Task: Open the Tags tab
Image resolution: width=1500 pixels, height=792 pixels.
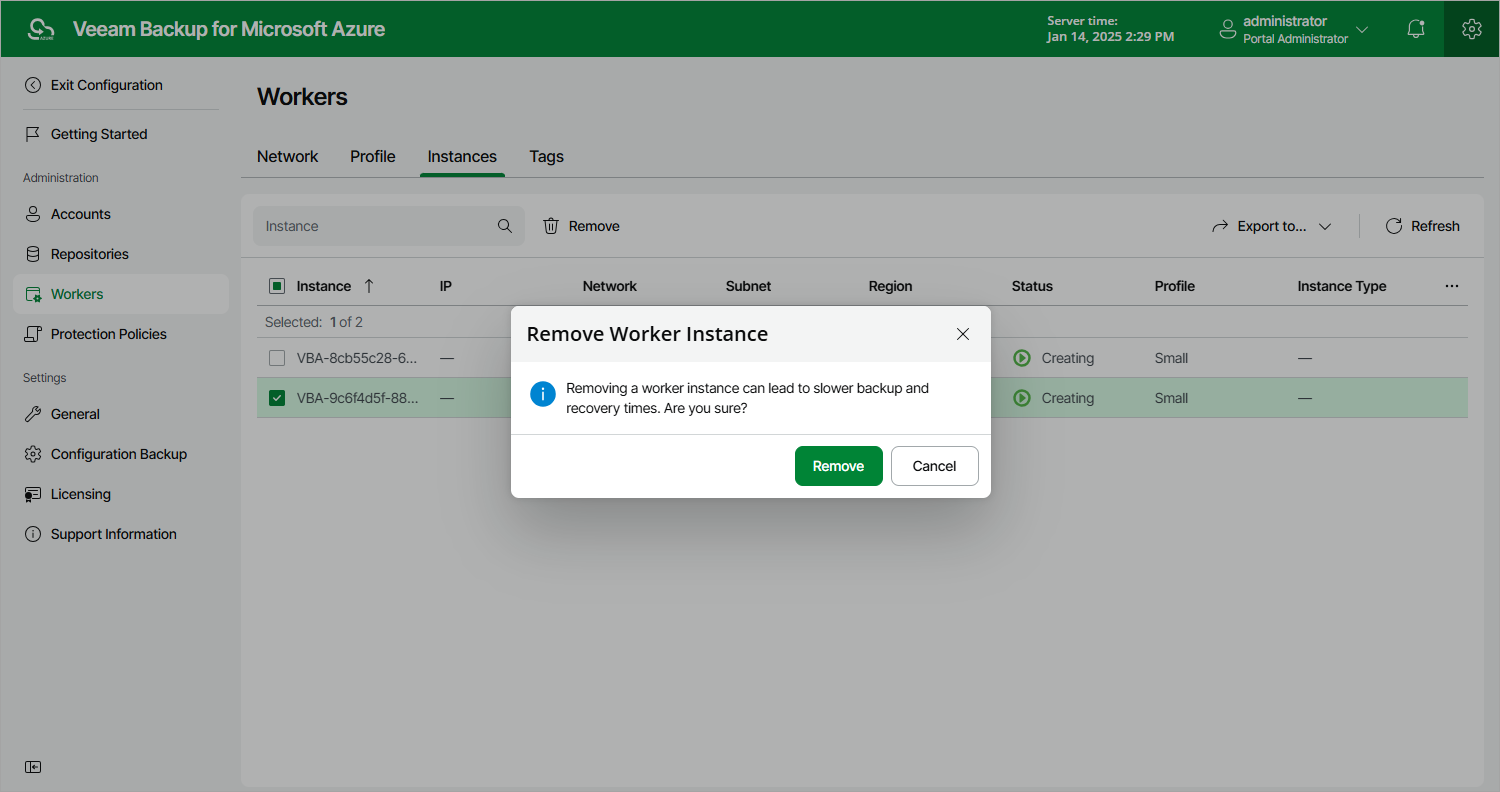Action: [x=547, y=157]
